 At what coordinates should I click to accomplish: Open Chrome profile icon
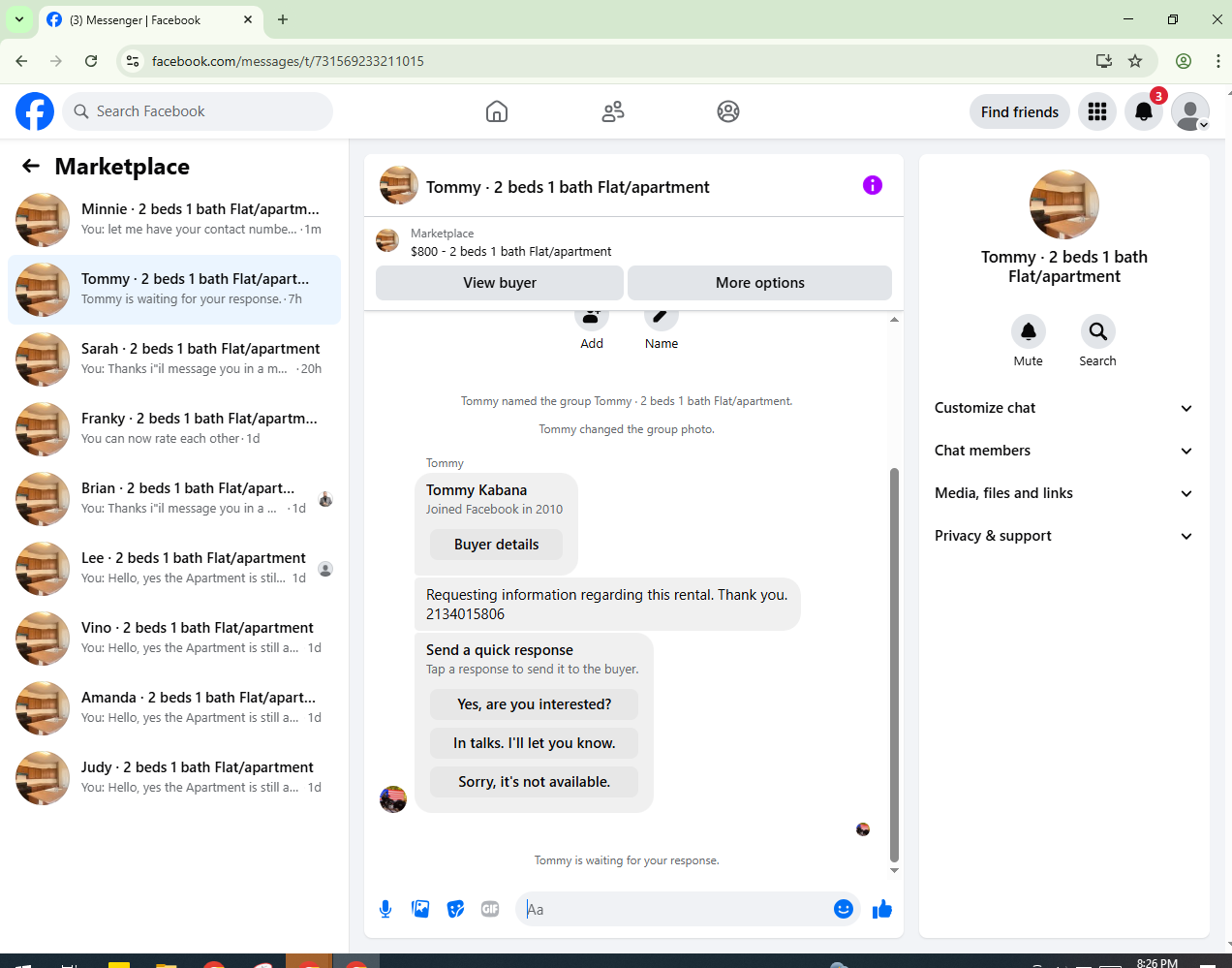[x=1184, y=61]
